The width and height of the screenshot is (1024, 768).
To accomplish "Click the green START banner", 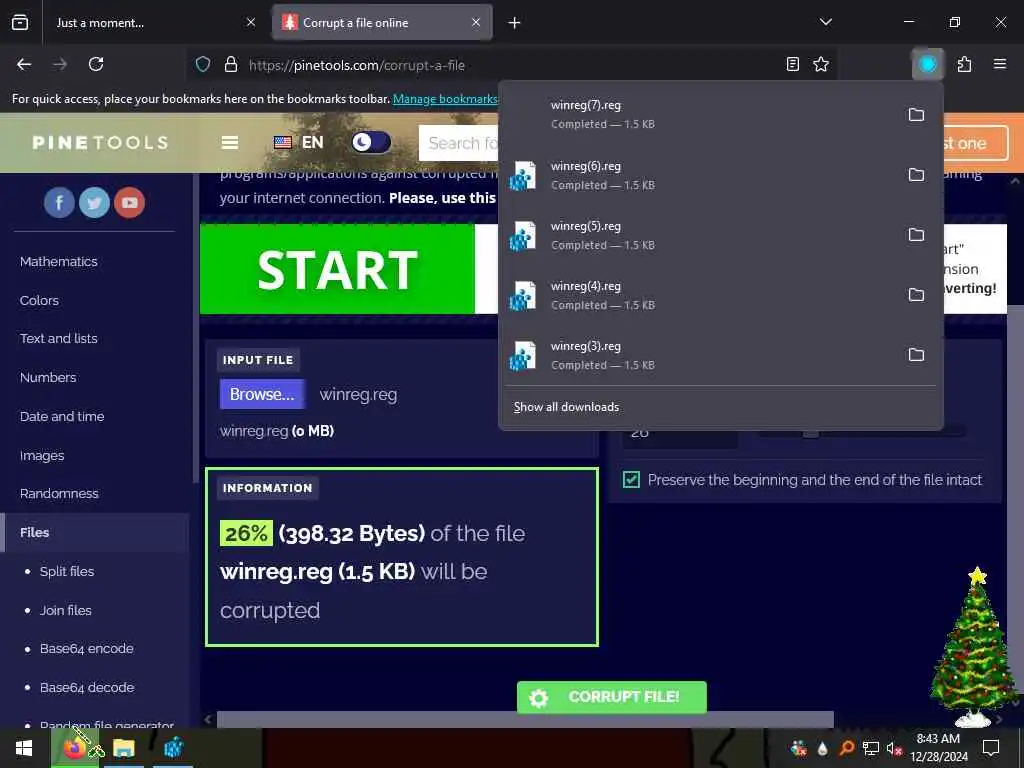I will click(x=337, y=269).
